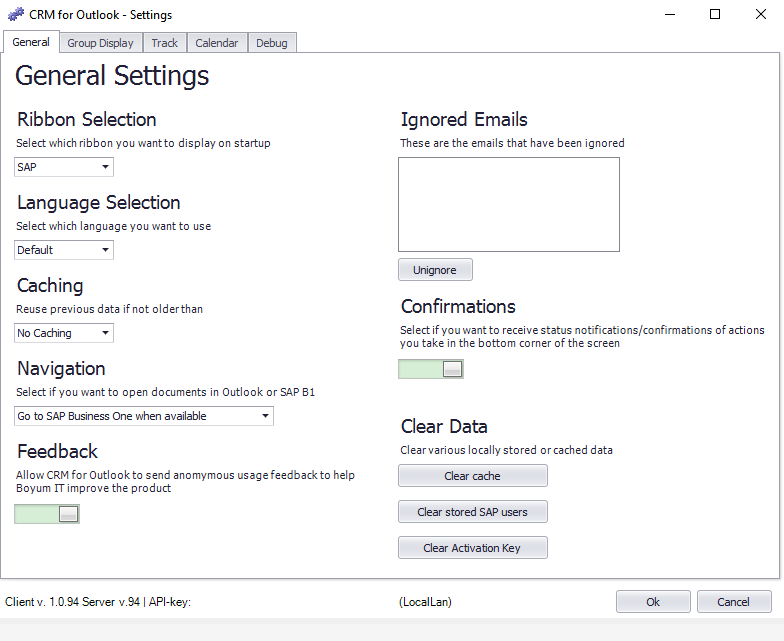Click the Clear Activation Key button
This screenshot has width=784, height=641.
(472, 548)
